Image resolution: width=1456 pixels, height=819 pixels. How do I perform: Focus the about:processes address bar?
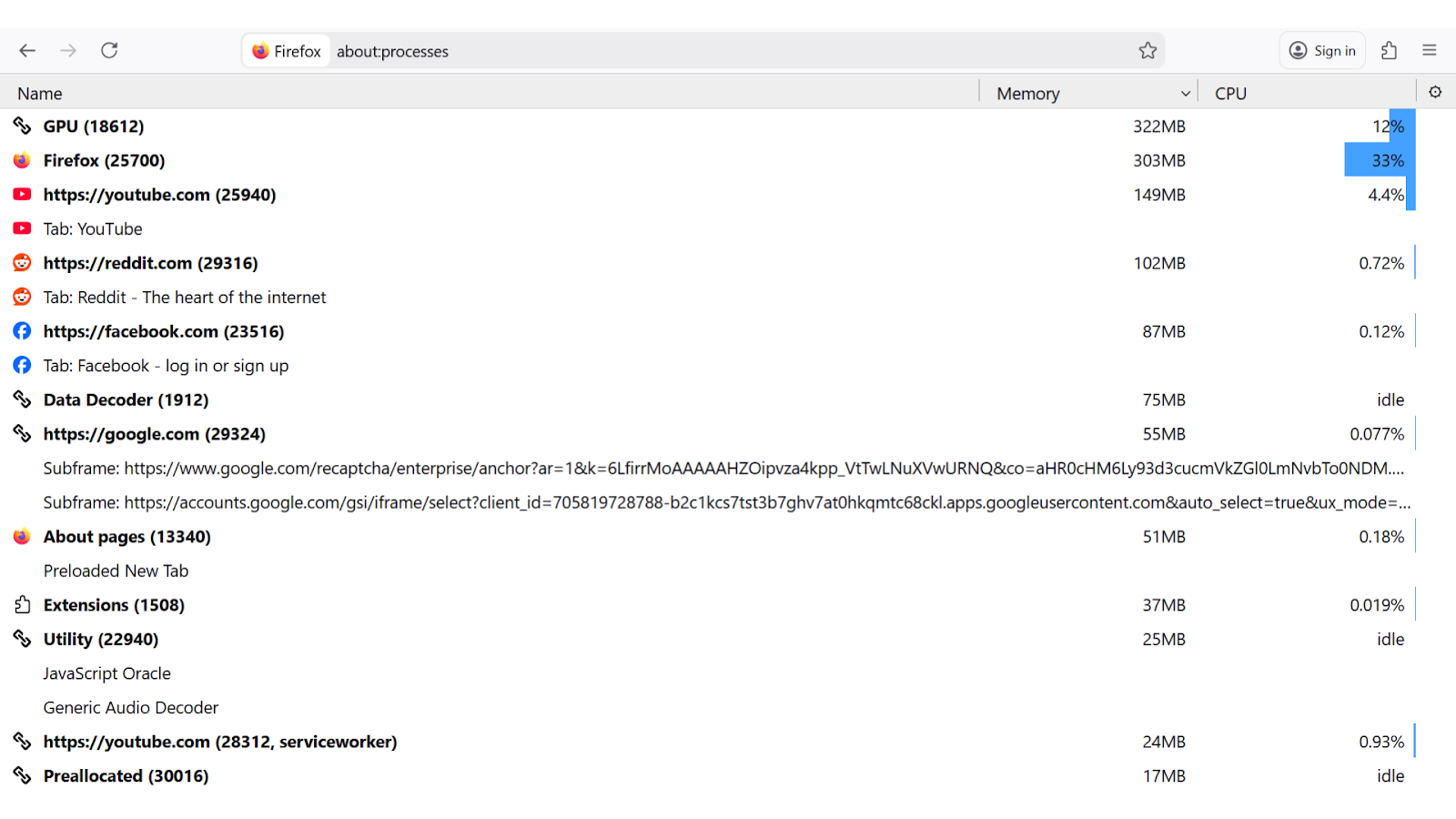coord(728,51)
